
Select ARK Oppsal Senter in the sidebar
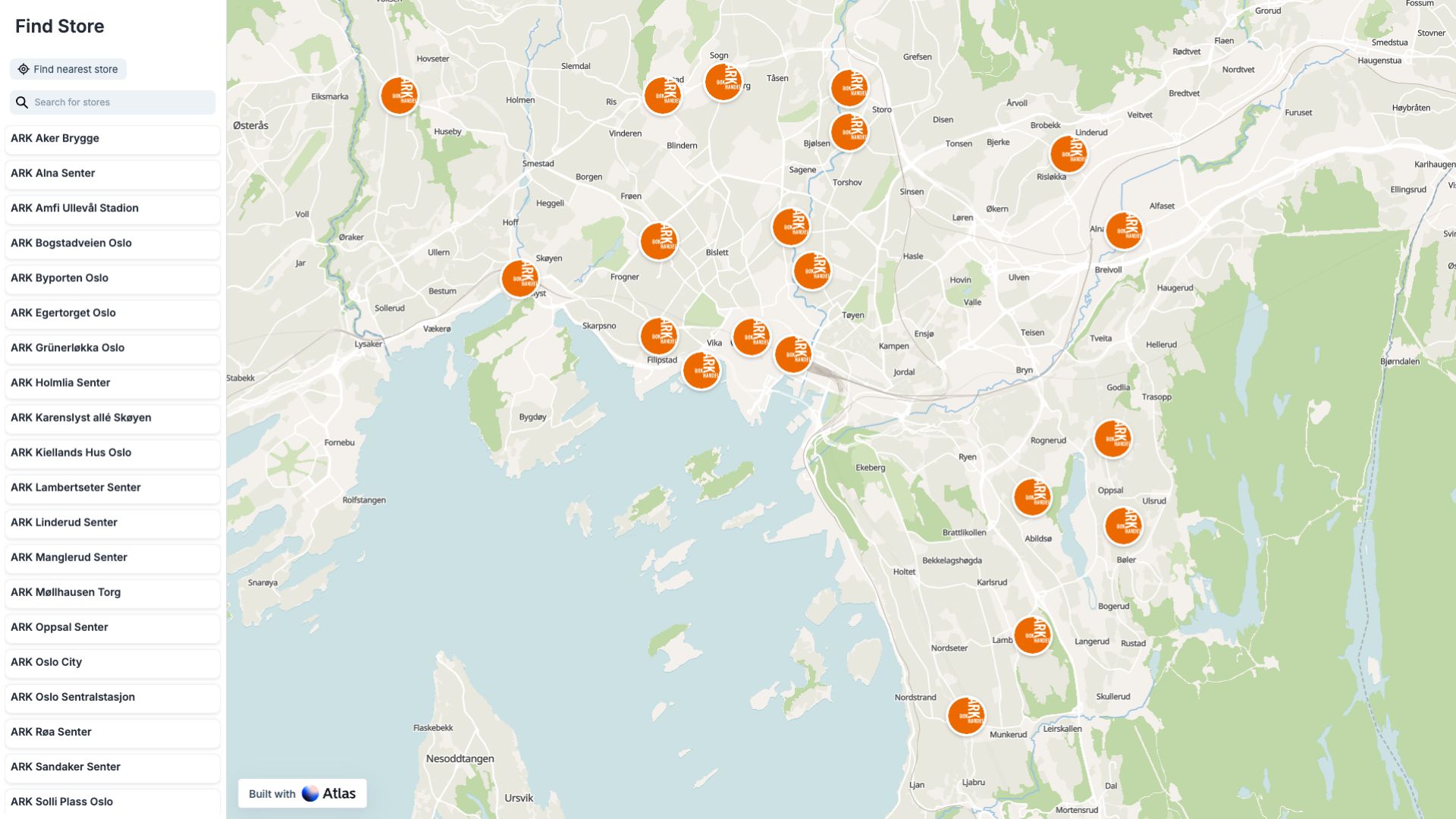tap(112, 627)
